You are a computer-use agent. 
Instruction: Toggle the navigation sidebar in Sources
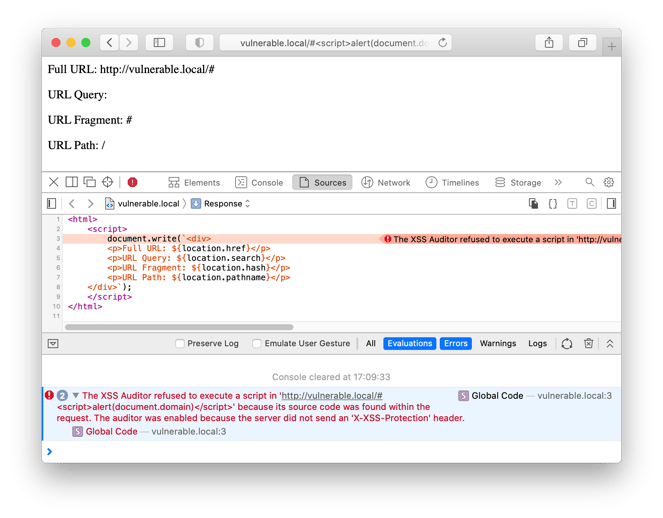(x=52, y=204)
